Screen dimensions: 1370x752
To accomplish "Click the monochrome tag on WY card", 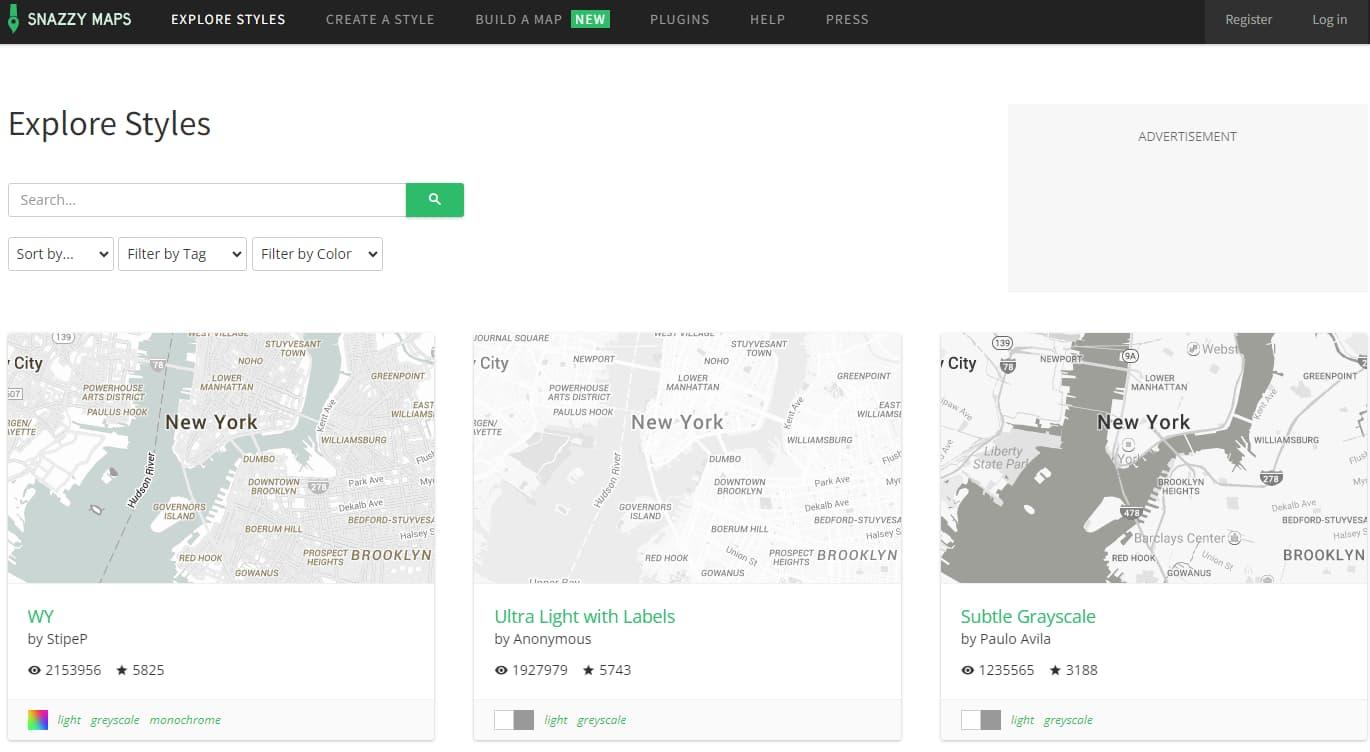I will click(x=185, y=720).
